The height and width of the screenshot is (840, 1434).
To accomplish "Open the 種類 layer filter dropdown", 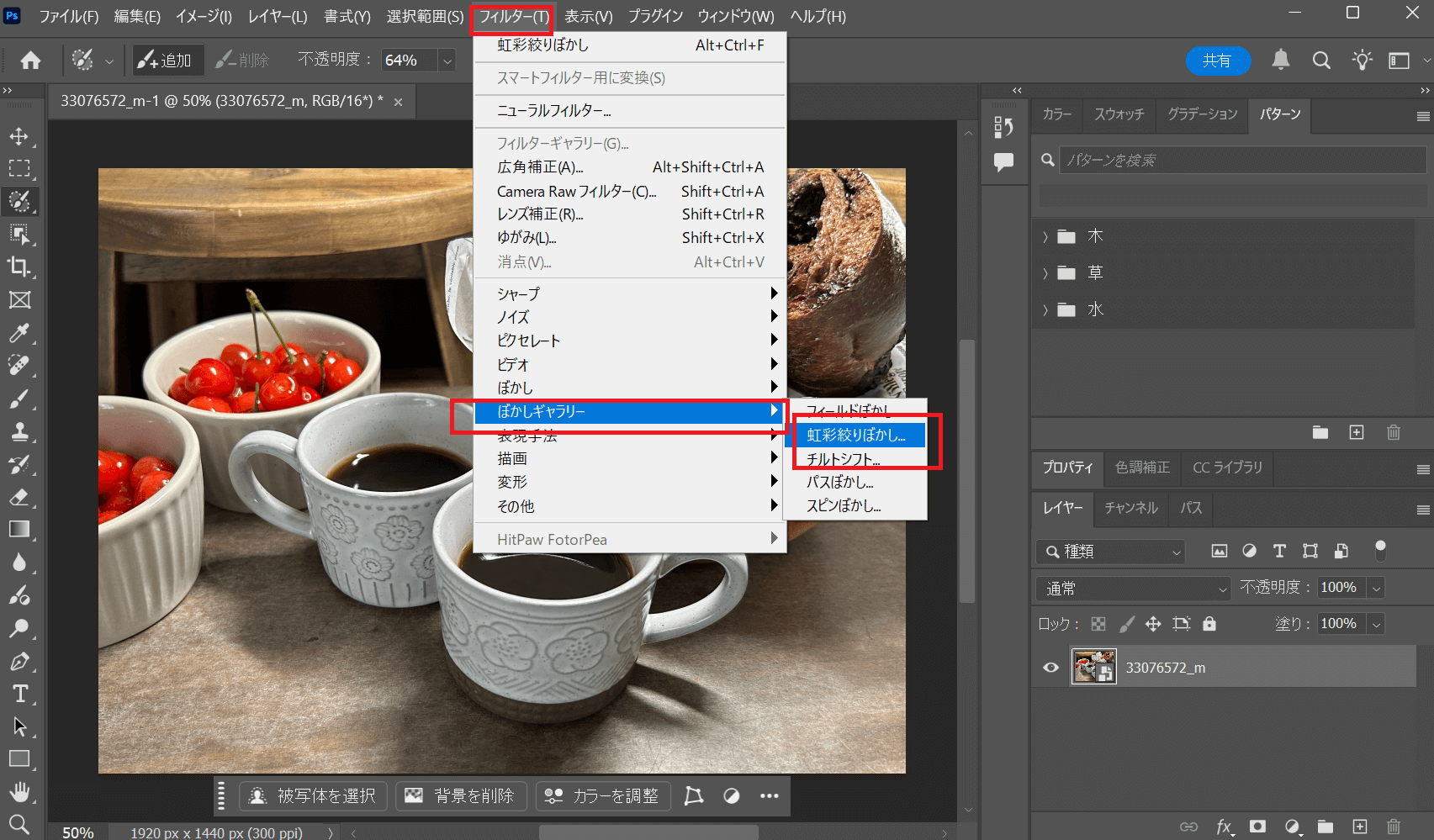I will click(1112, 552).
